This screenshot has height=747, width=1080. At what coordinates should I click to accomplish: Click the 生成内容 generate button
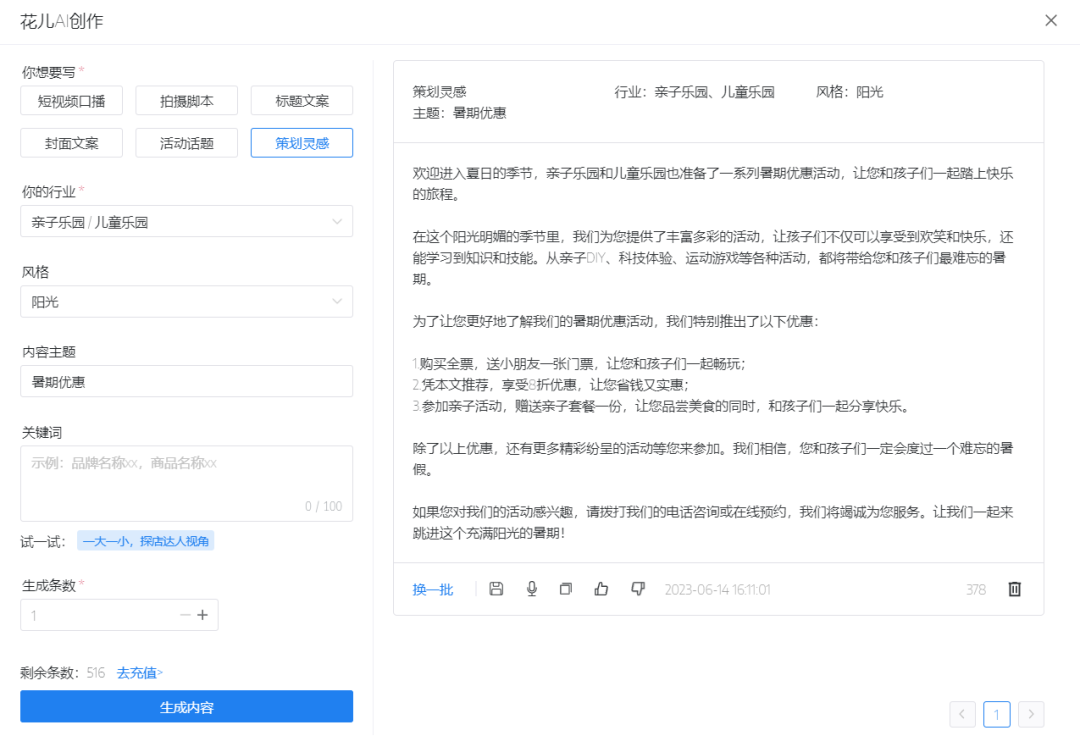pyautogui.click(x=187, y=706)
